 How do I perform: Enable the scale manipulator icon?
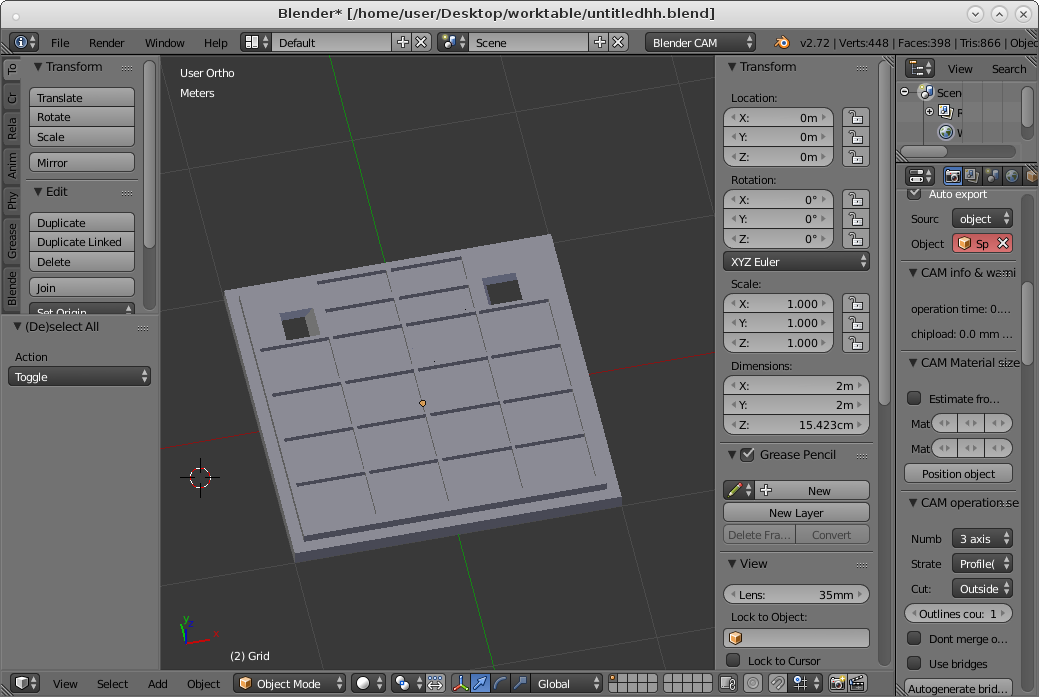[x=520, y=683]
